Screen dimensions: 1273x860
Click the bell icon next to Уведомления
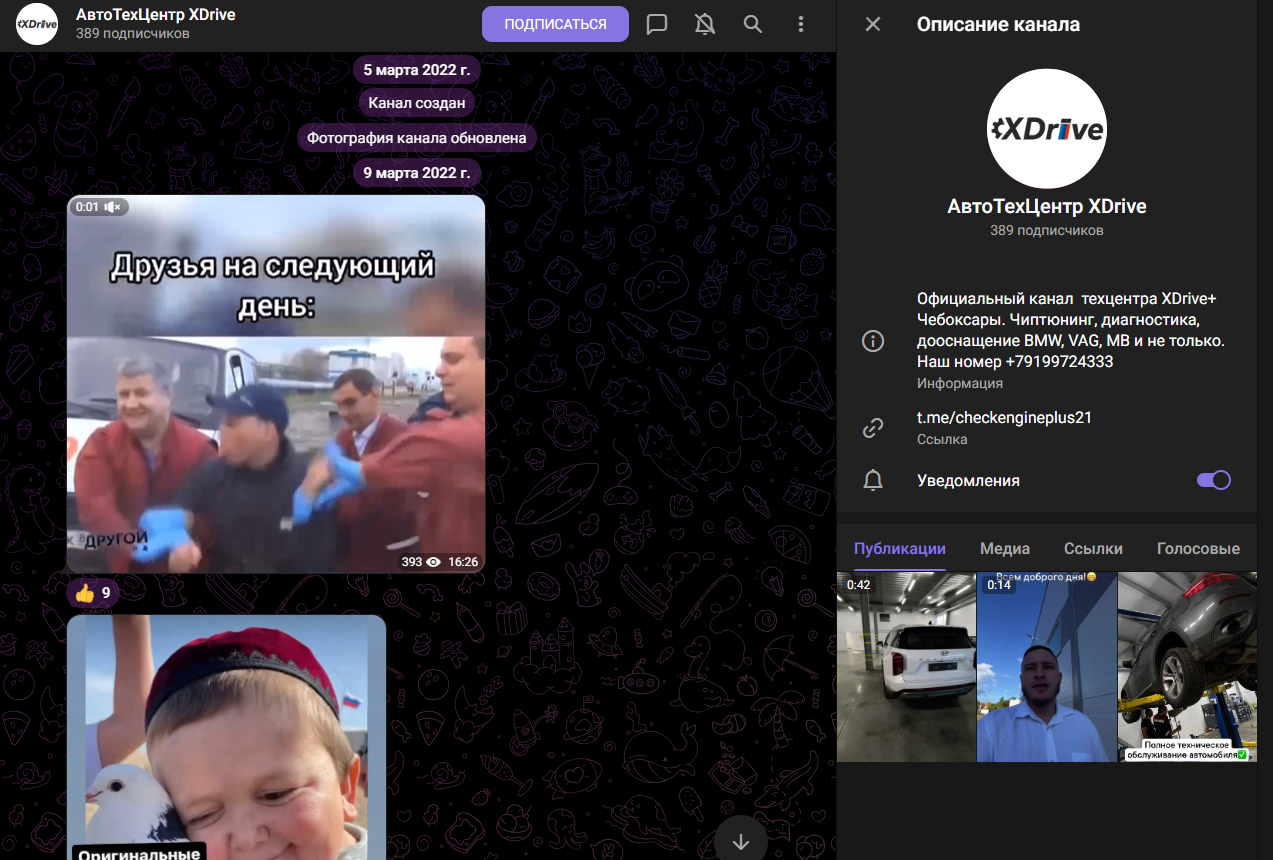pyautogui.click(x=873, y=481)
